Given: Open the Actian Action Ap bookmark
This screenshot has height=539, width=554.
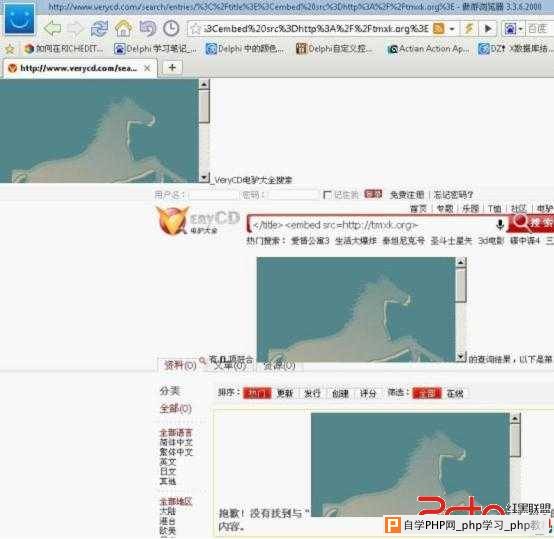Looking at the screenshot, I should pyautogui.click(x=428, y=49).
